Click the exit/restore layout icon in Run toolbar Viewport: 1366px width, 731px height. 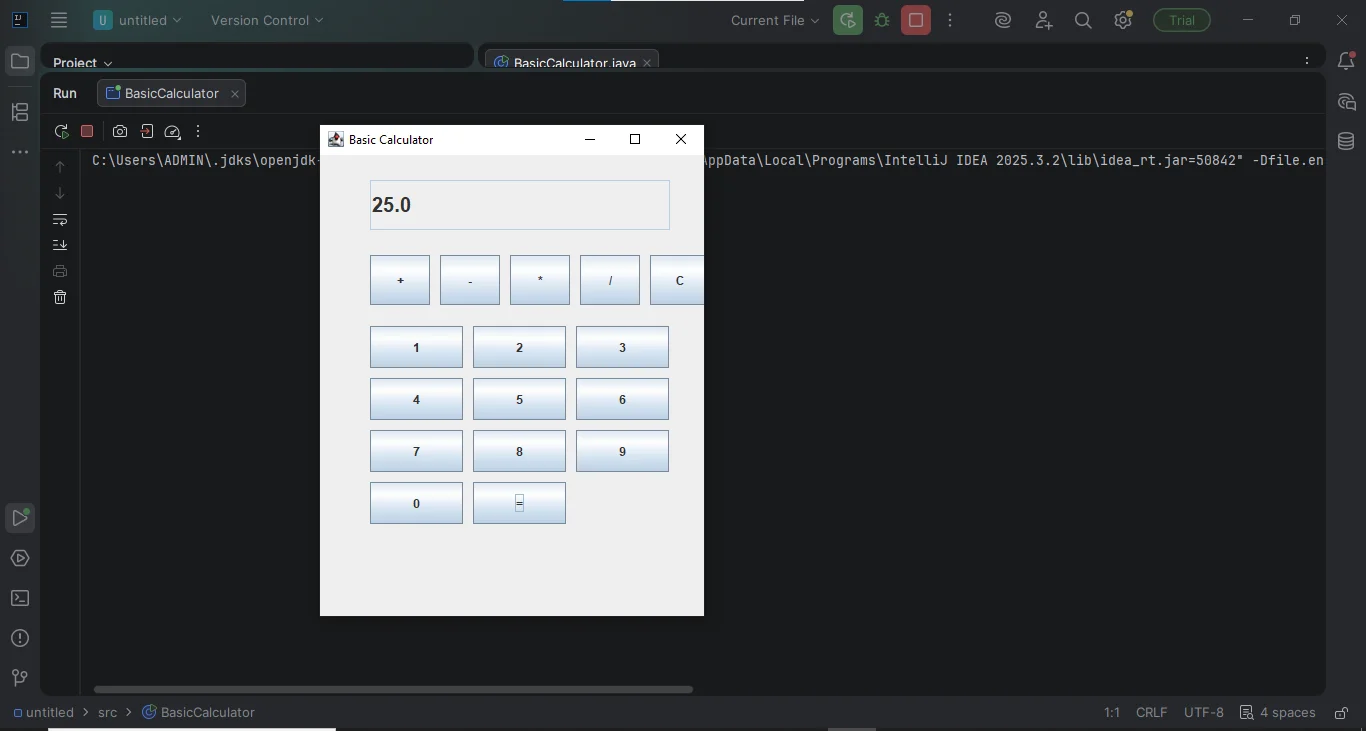tap(146, 131)
